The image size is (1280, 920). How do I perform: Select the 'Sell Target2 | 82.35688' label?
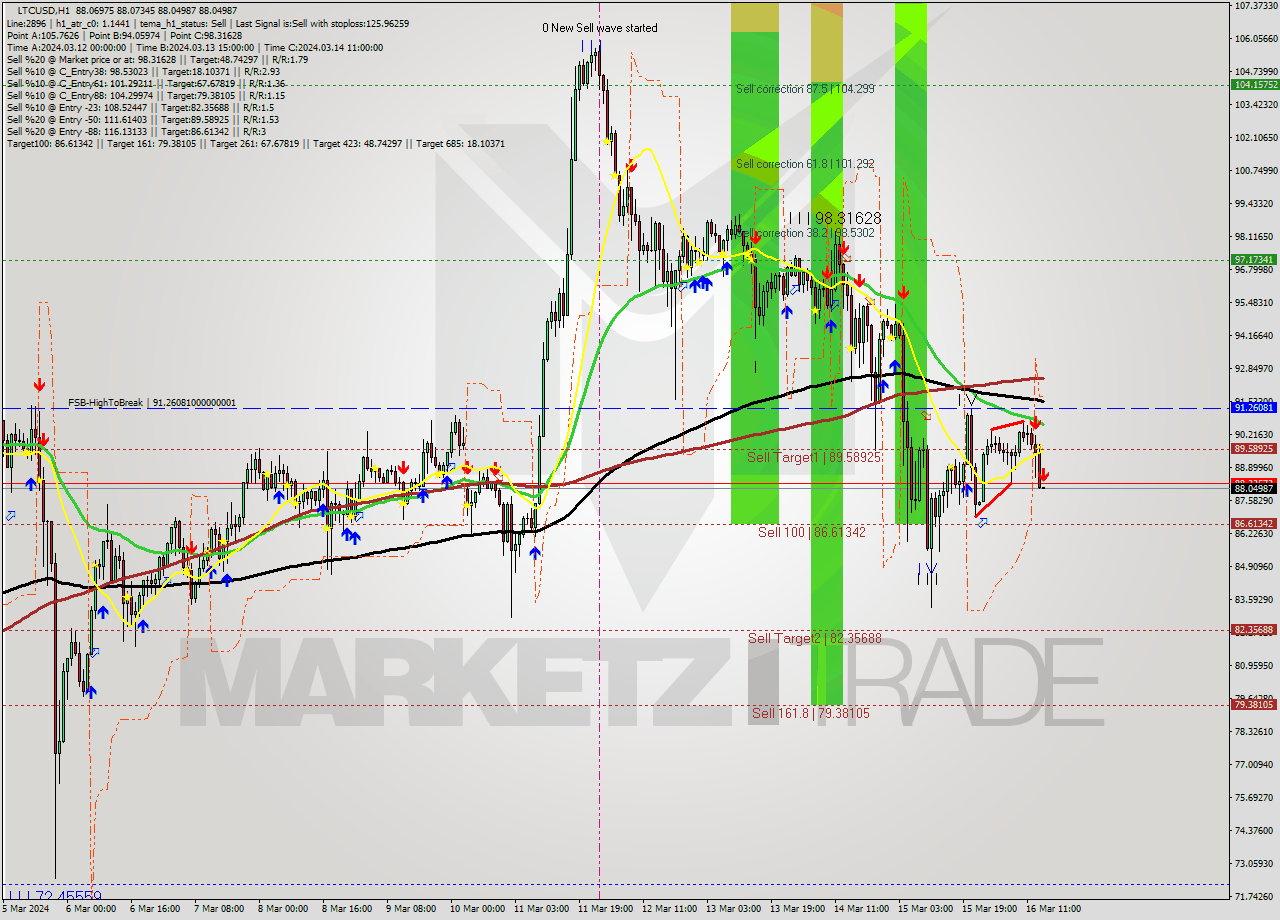814,638
